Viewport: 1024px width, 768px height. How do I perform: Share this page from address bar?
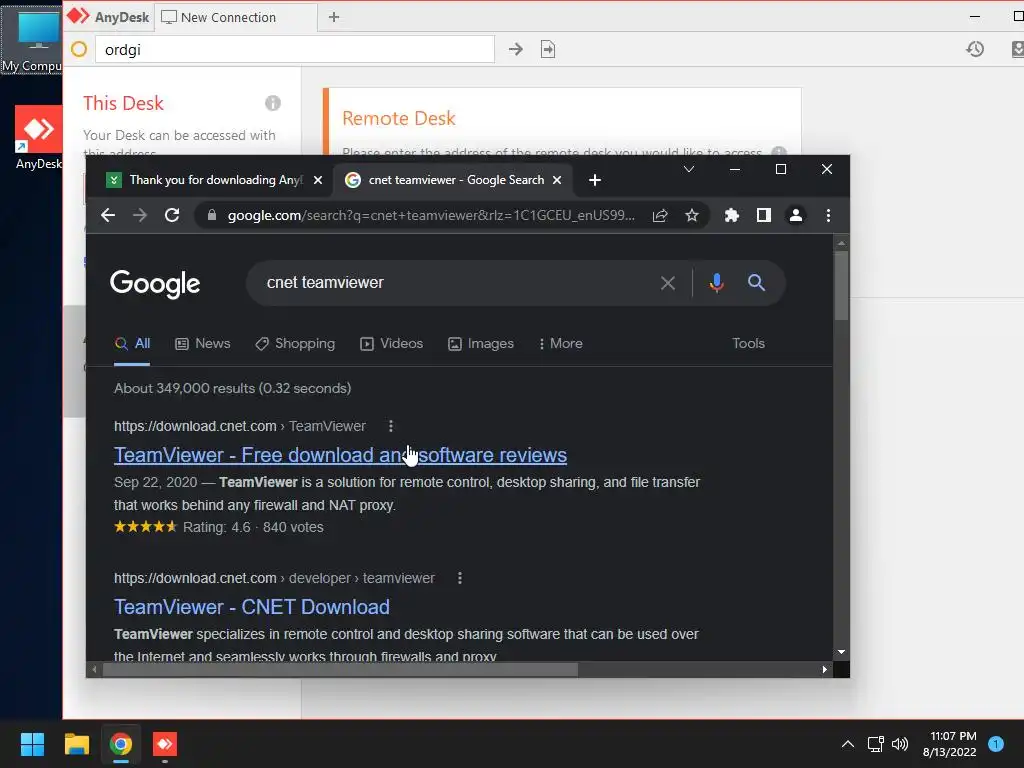click(660, 216)
